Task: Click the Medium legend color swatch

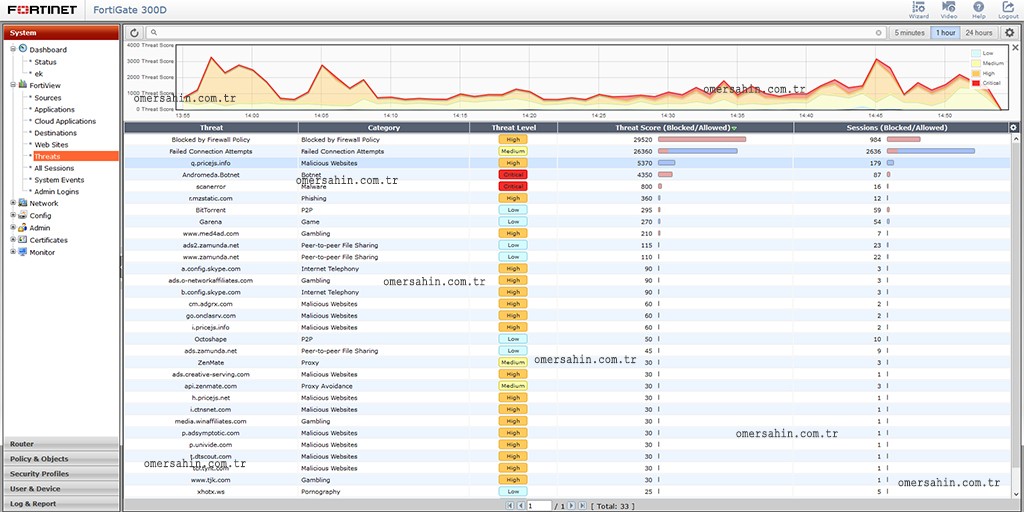Action: (976, 63)
